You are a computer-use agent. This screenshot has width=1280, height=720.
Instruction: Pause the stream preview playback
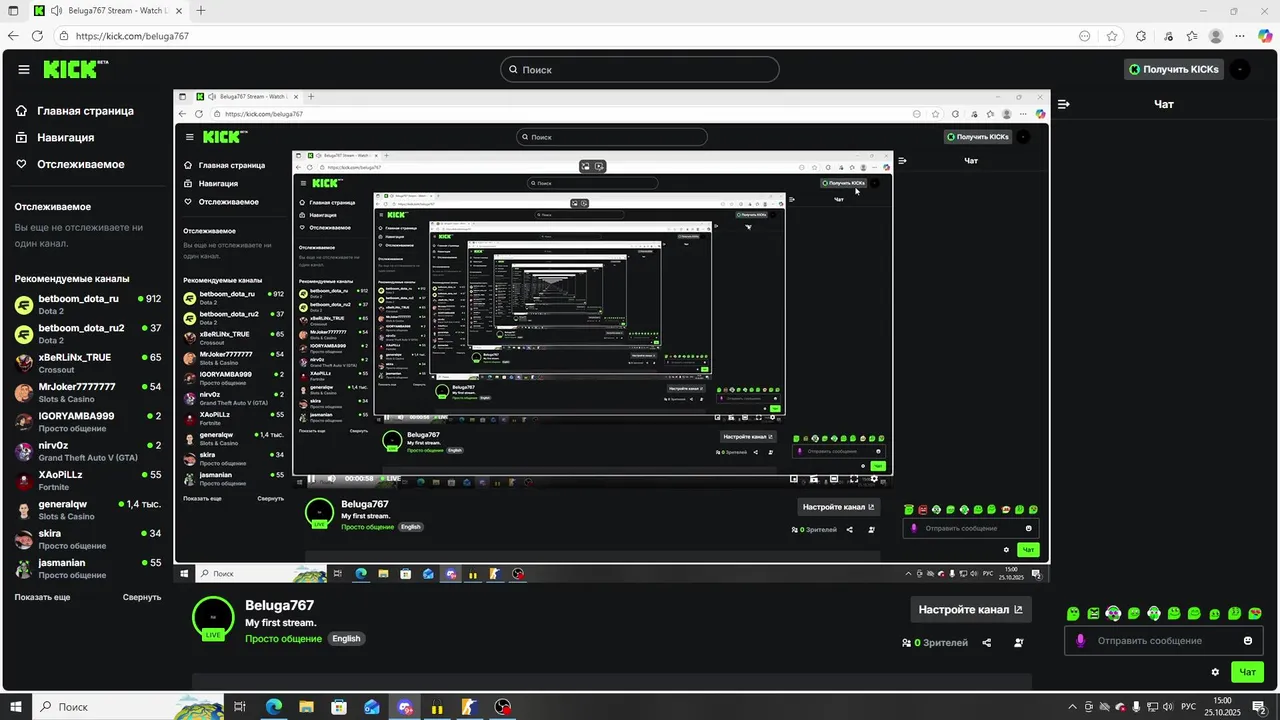click(x=311, y=478)
